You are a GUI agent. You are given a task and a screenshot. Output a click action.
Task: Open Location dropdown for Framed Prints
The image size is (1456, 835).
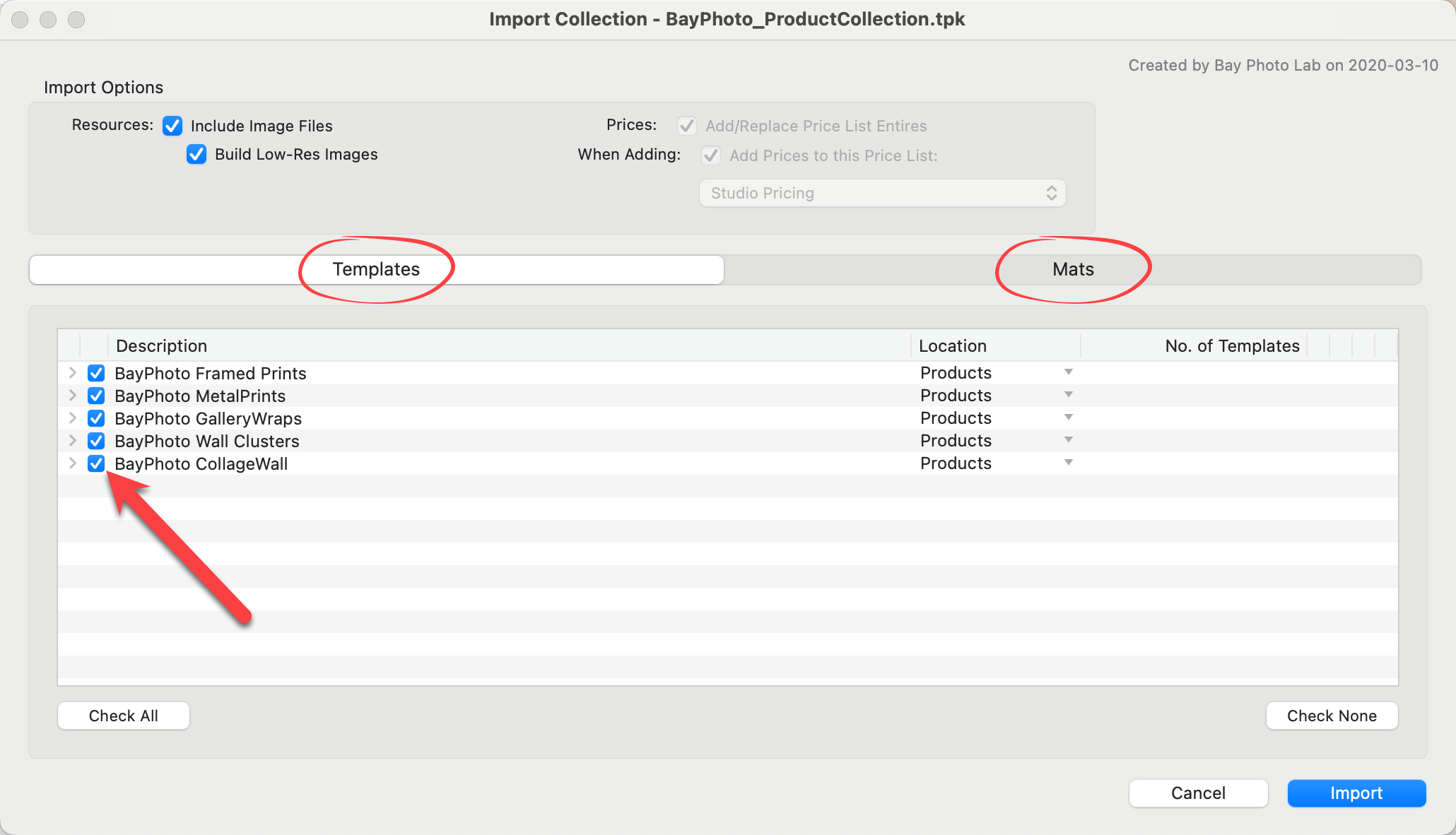coord(1068,372)
